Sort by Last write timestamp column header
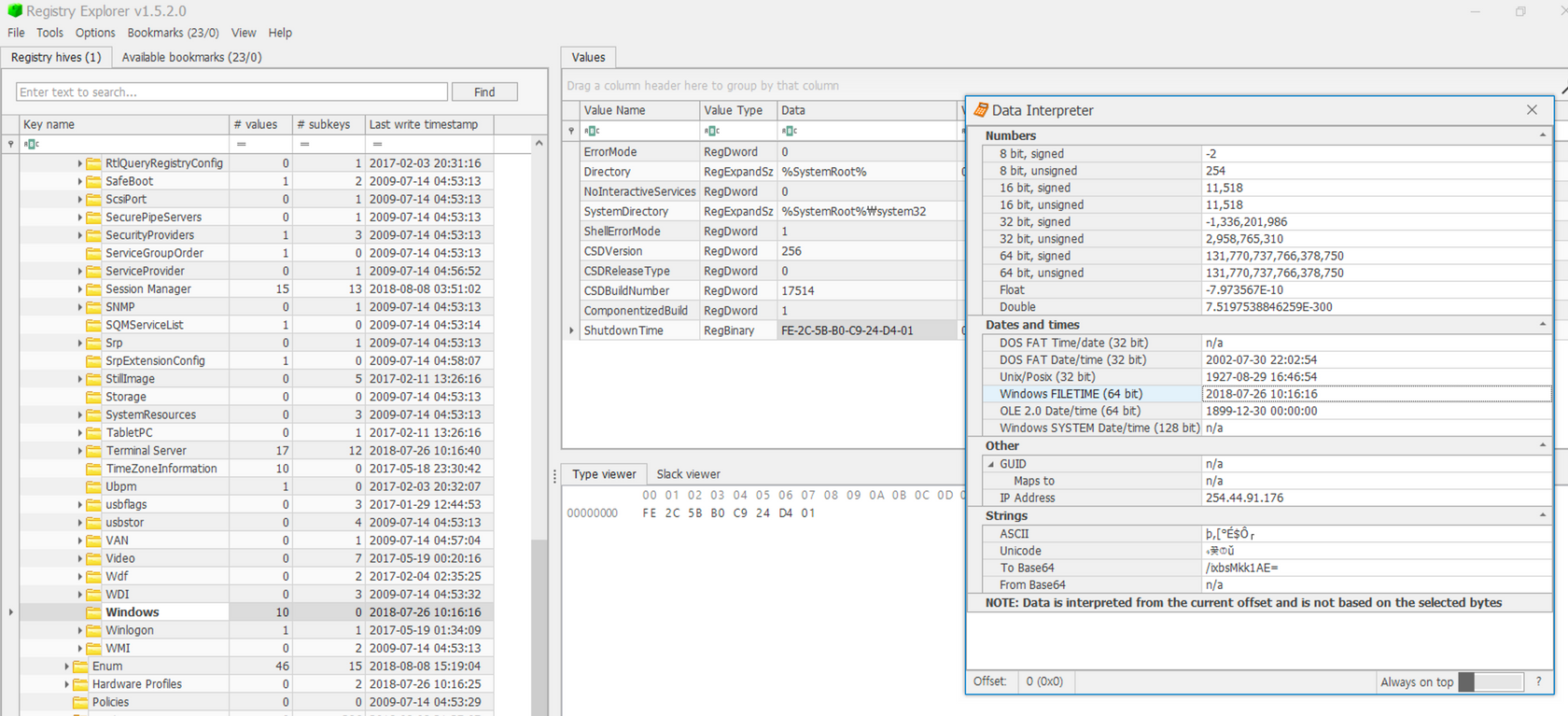 point(428,124)
